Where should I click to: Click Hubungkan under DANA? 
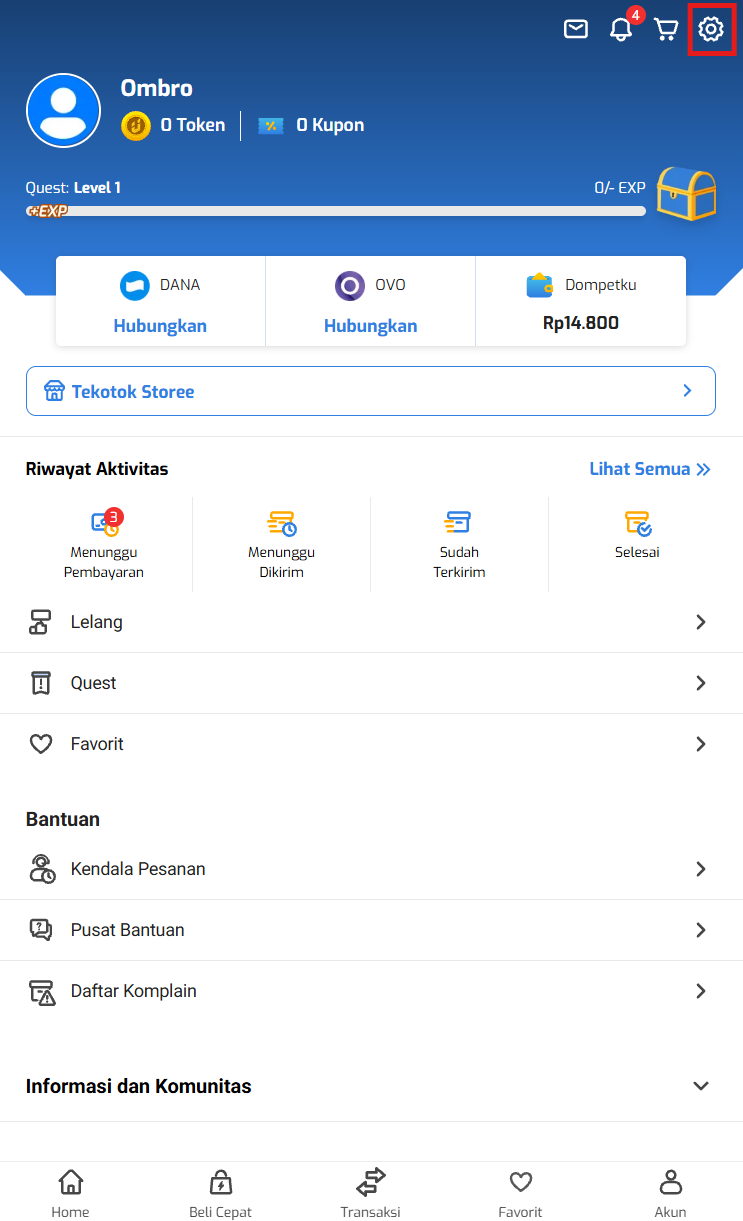160,326
